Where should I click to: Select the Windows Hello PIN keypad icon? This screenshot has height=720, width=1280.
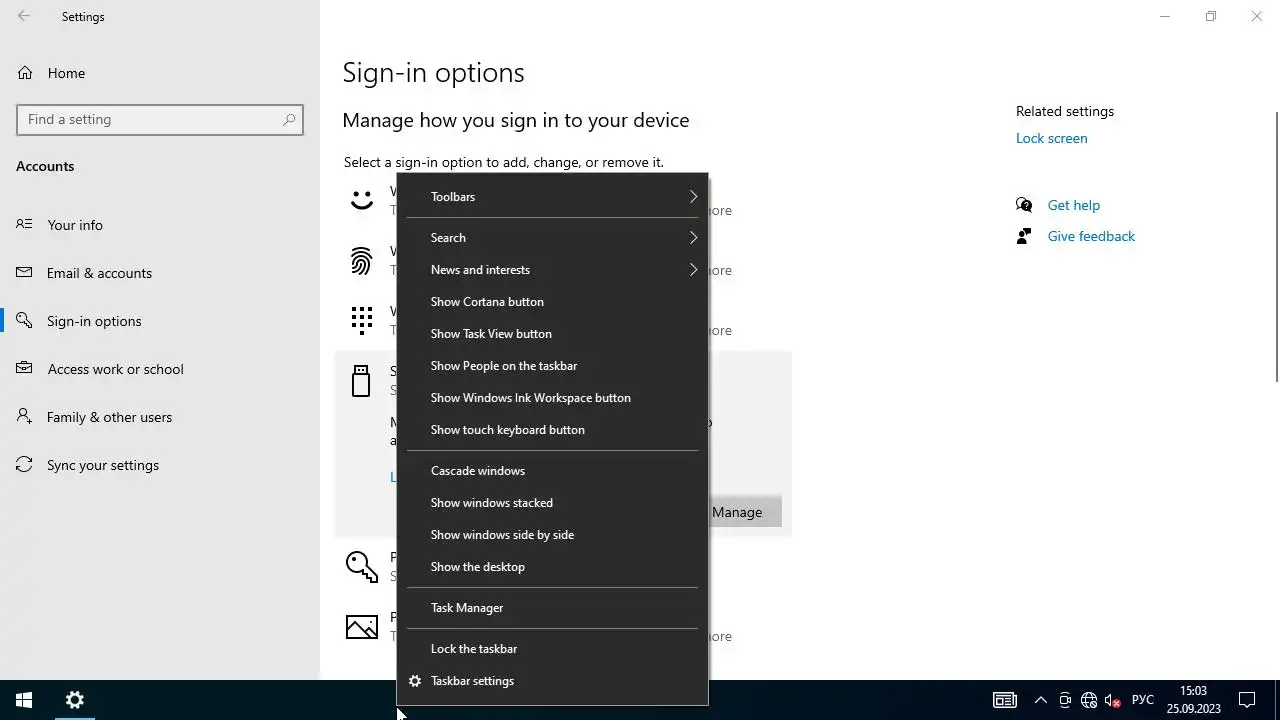click(361, 320)
